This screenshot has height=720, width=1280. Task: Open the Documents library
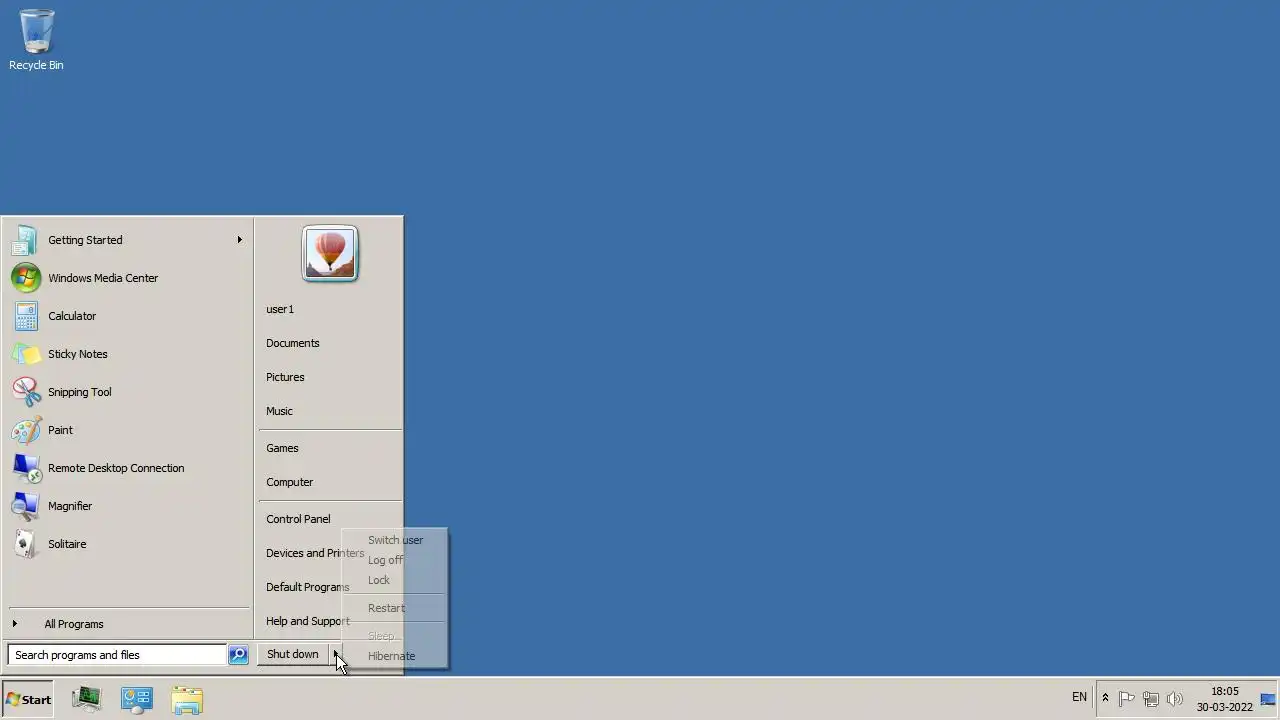pyautogui.click(x=330, y=343)
